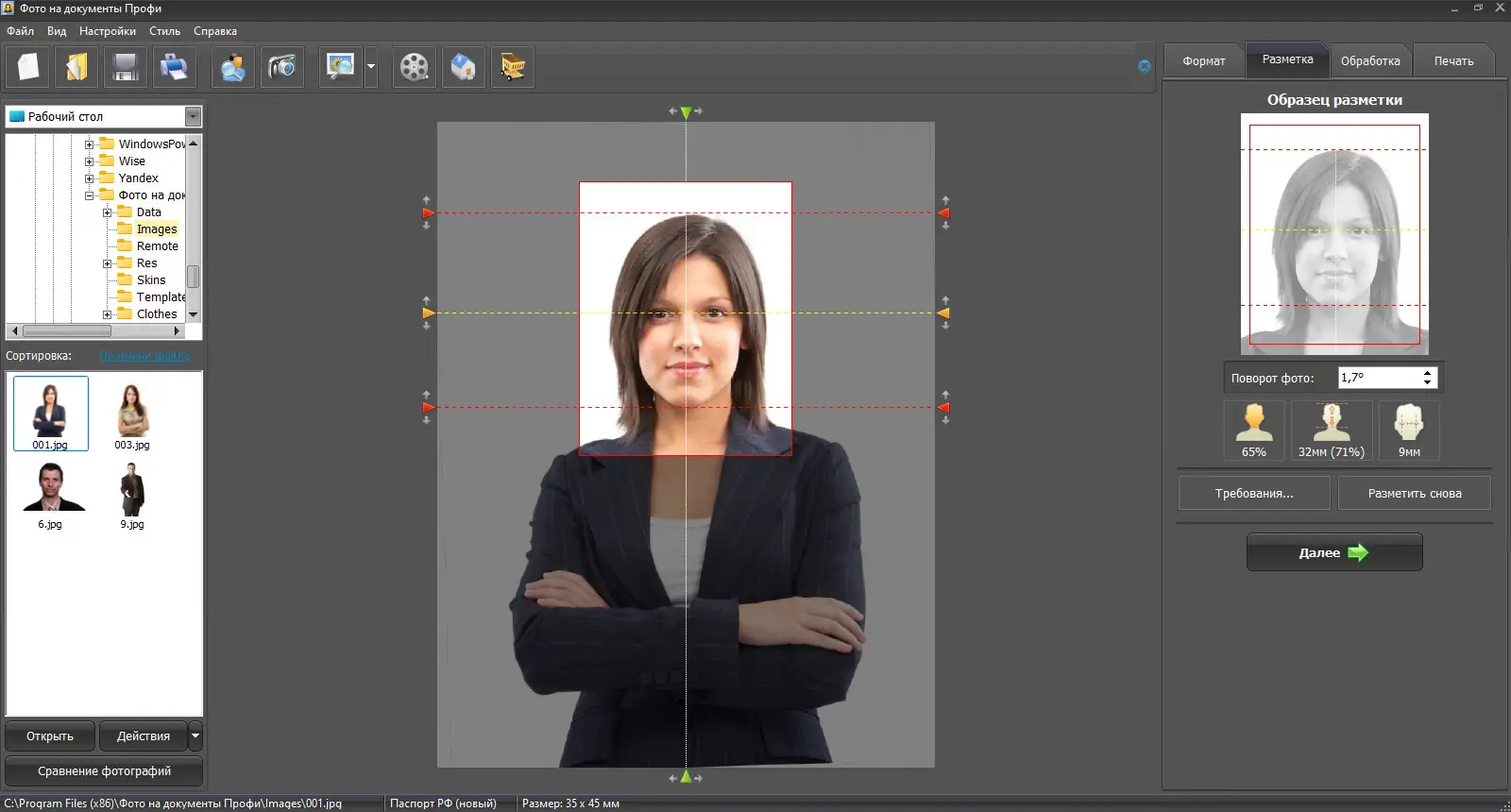Click the floppy disk save icon

[126, 67]
